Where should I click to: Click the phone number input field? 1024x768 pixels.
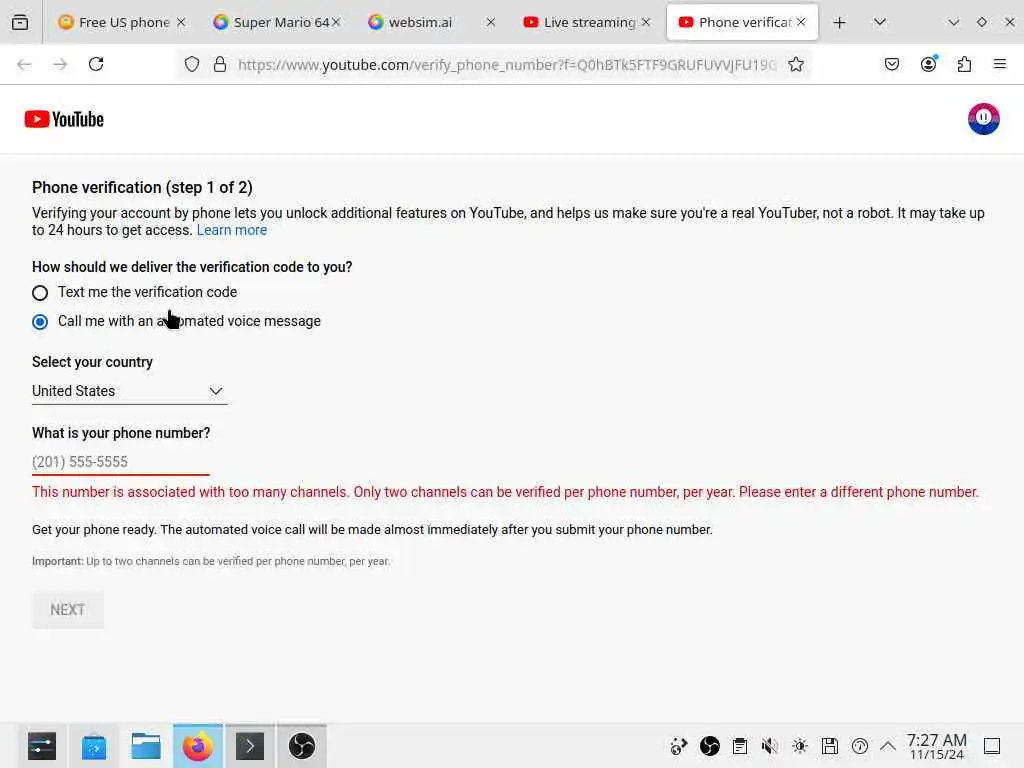pos(121,462)
